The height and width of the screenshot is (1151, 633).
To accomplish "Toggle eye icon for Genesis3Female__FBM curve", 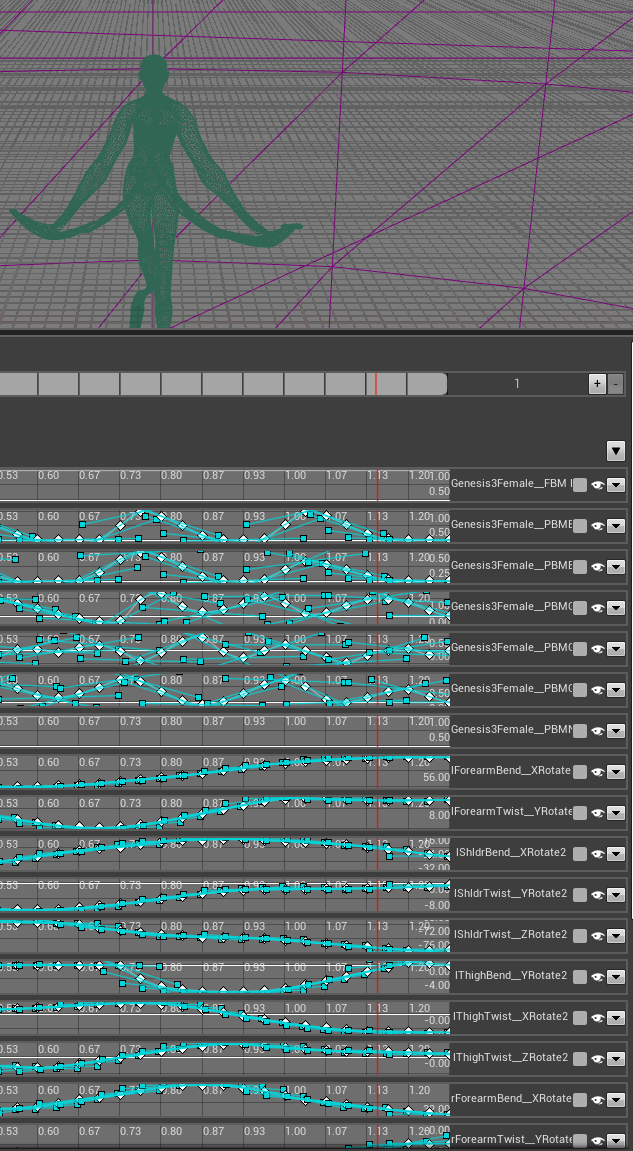I will click(598, 485).
